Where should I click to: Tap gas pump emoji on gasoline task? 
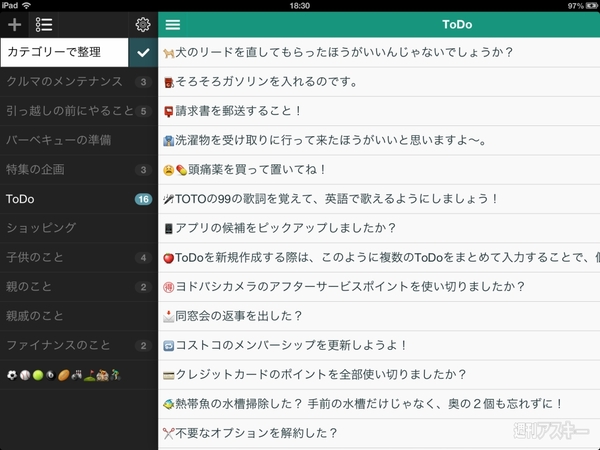tap(168, 82)
